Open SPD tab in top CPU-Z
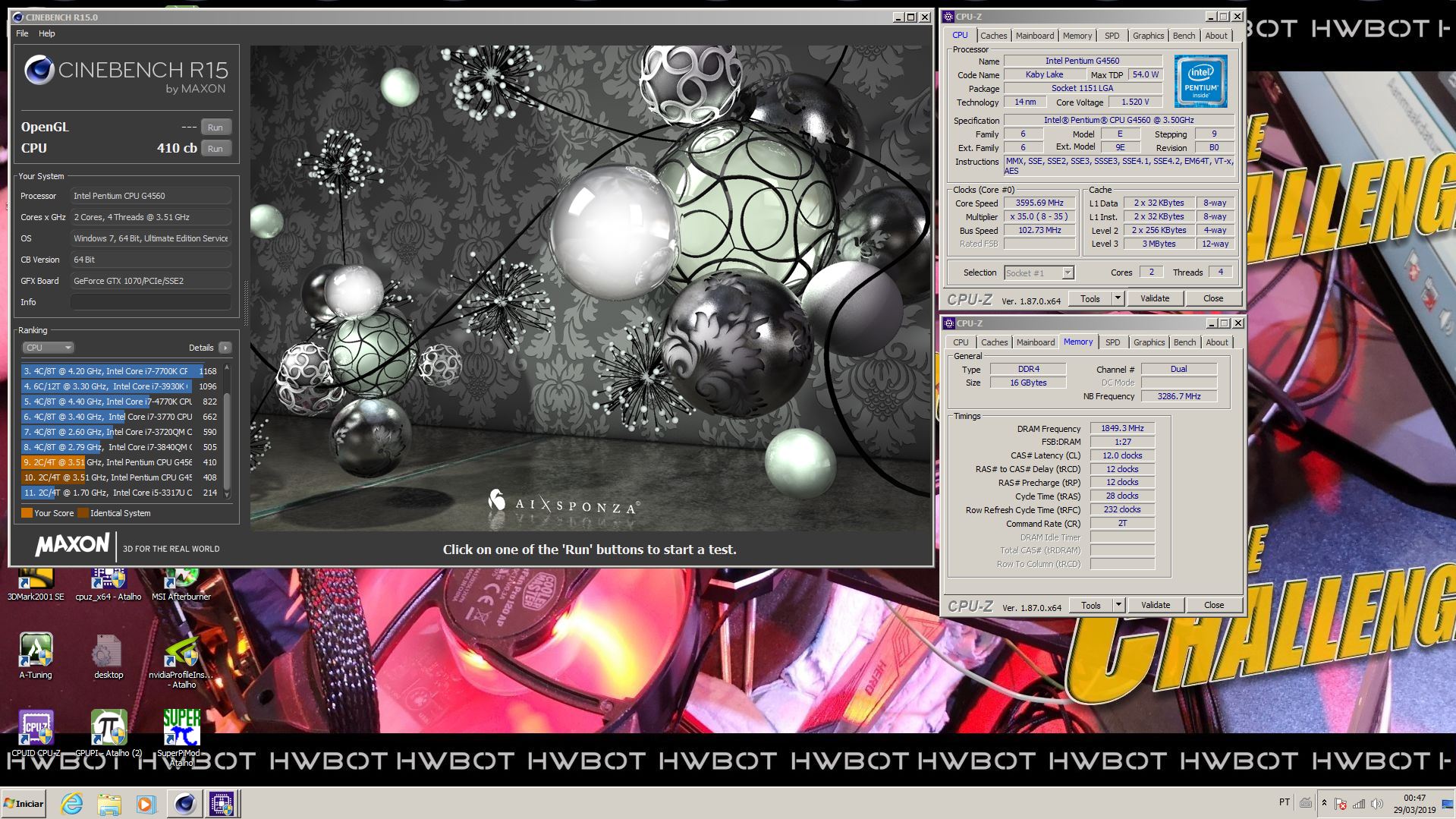 point(1112,36)
